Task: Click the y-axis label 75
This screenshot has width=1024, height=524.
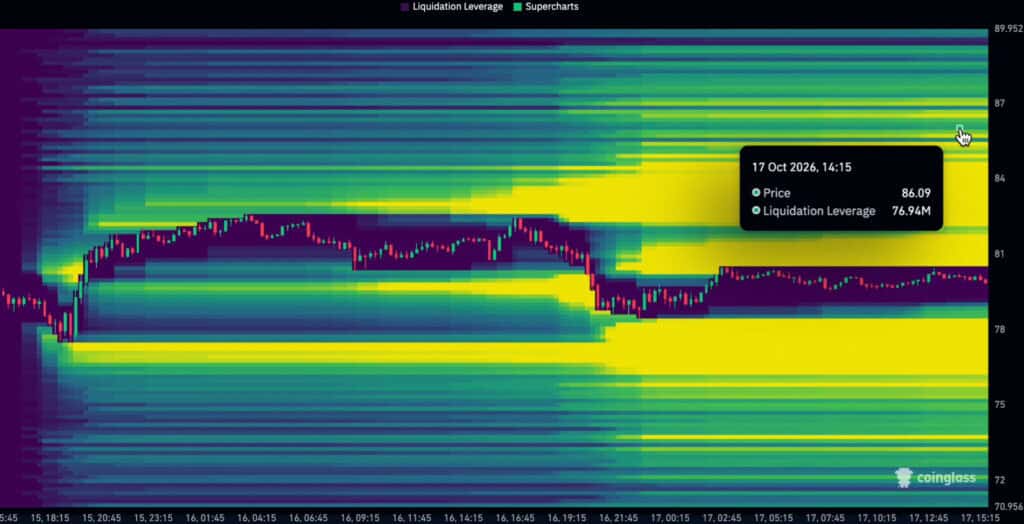Action: pyautogui.click(x=999, y=404)
